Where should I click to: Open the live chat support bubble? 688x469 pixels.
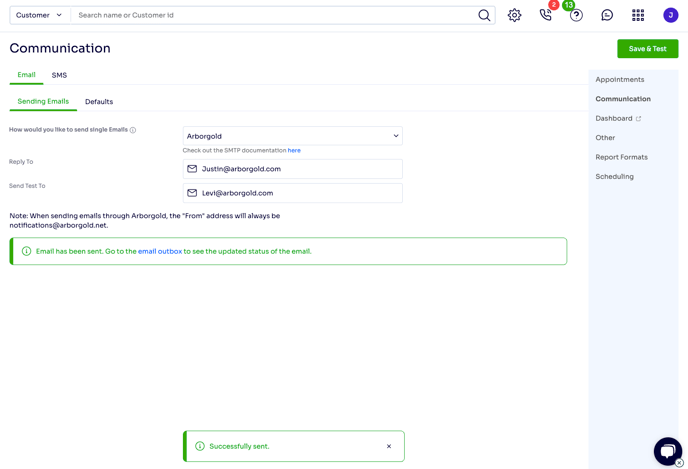coord(668,451)
